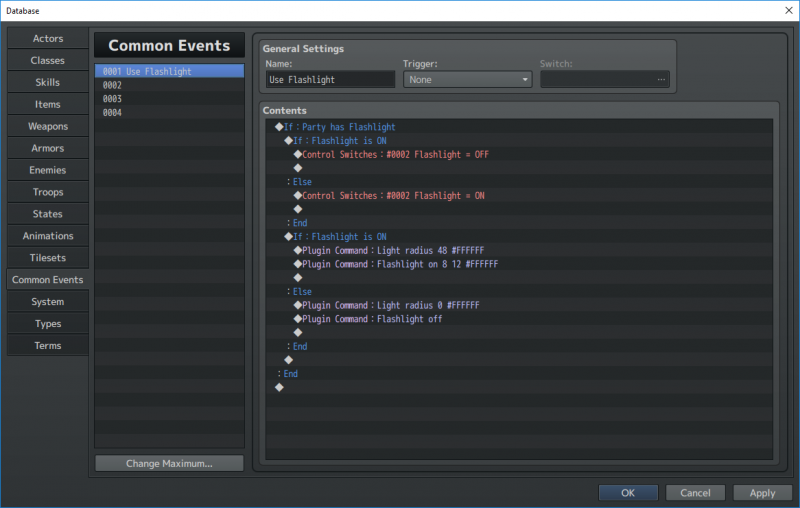Screen dimensions: 800x508
Task: Click the Switch selector ellipsis field
Action: tap(605, 80)
